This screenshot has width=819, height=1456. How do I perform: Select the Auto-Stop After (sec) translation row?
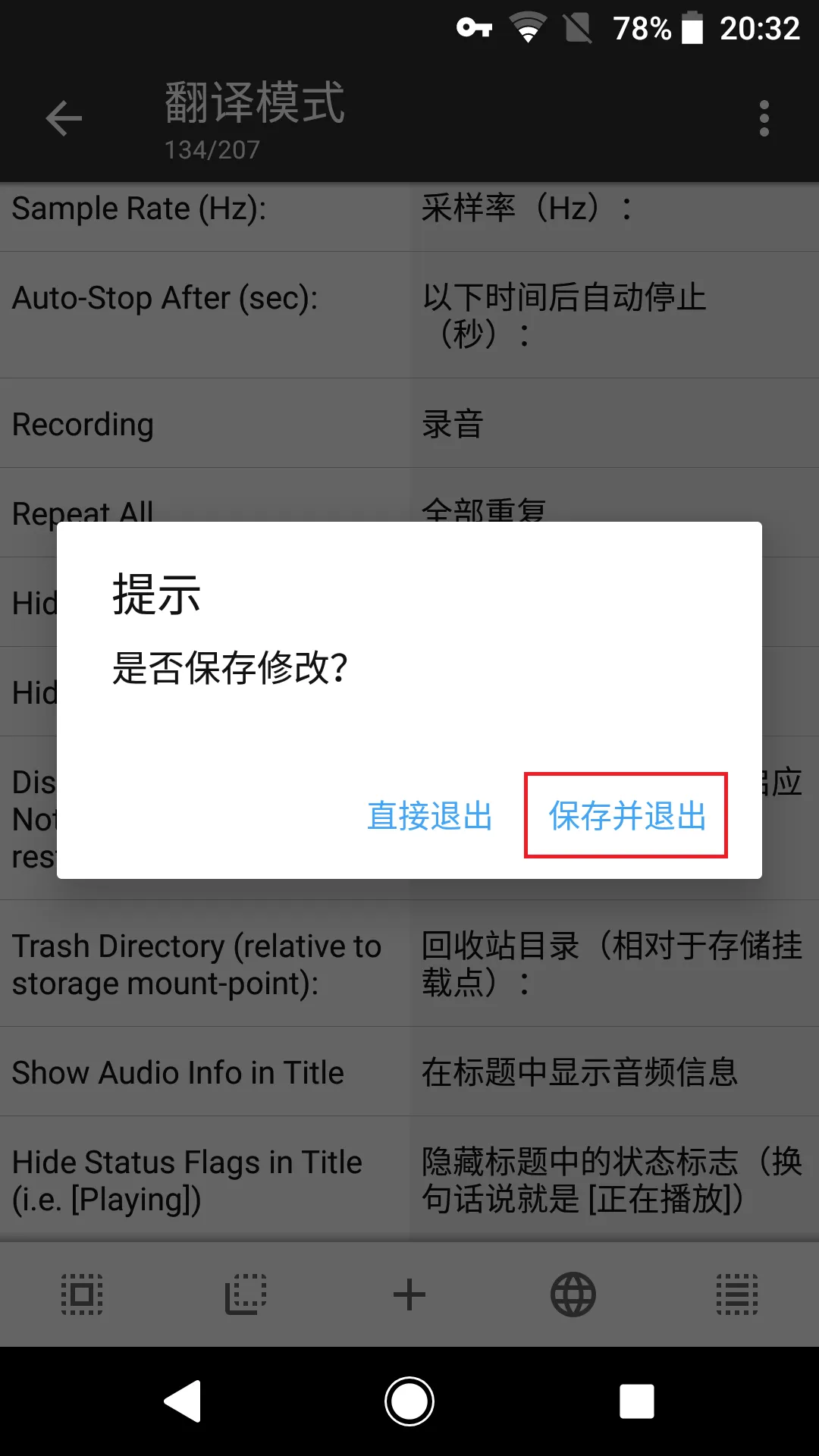[409, 315]
